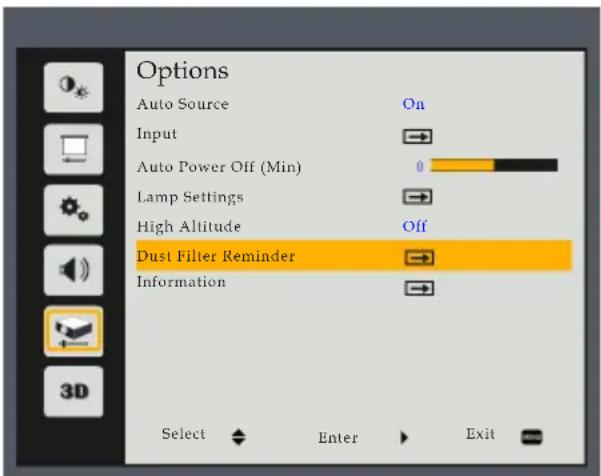This screenshot has width=601, height=476.
Task: Adjust the Auto Power Off slider bar
Action: [x=494, y=165]
